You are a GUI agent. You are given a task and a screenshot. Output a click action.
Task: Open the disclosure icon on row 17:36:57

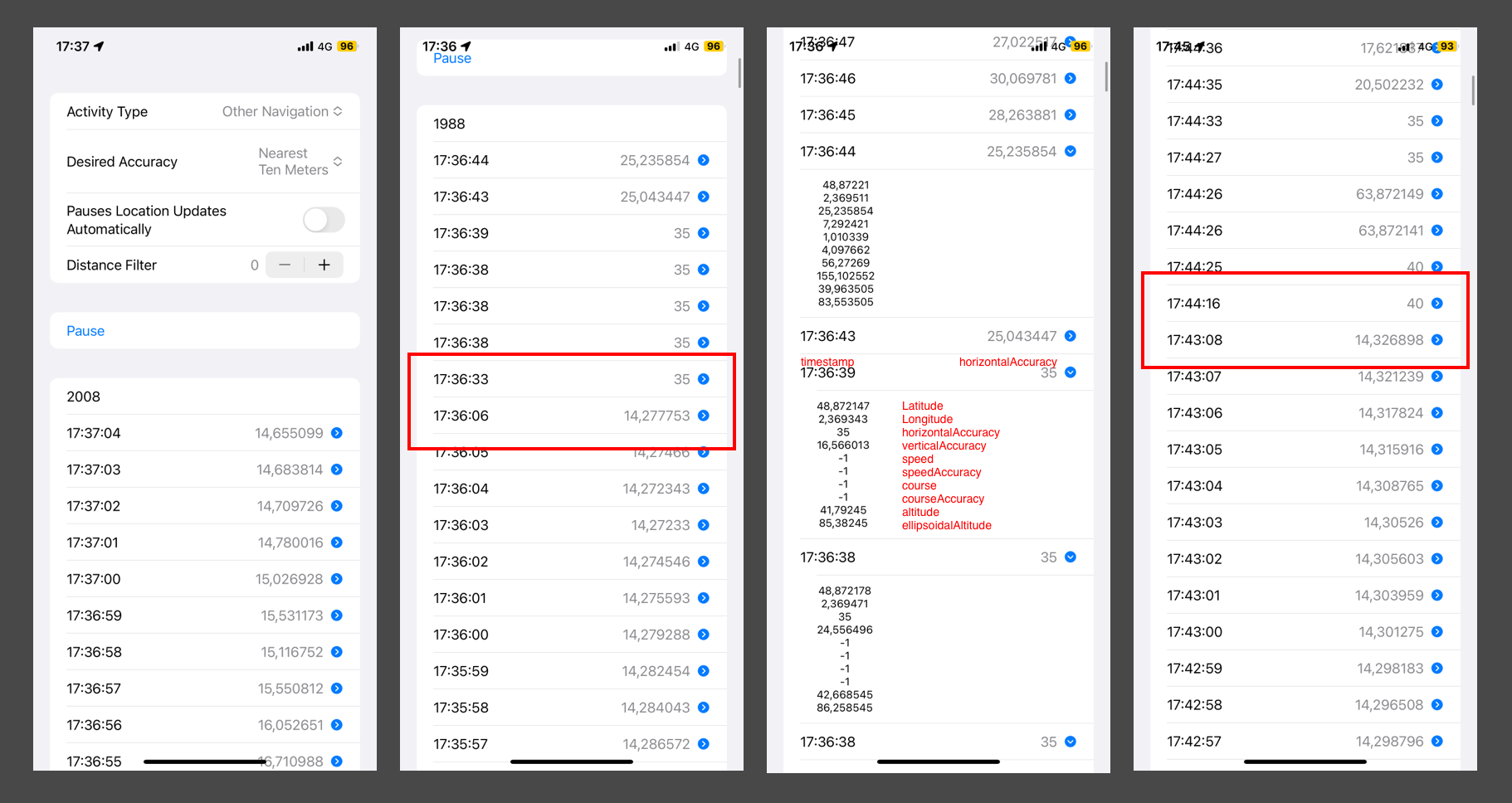[x=337, y=689]
